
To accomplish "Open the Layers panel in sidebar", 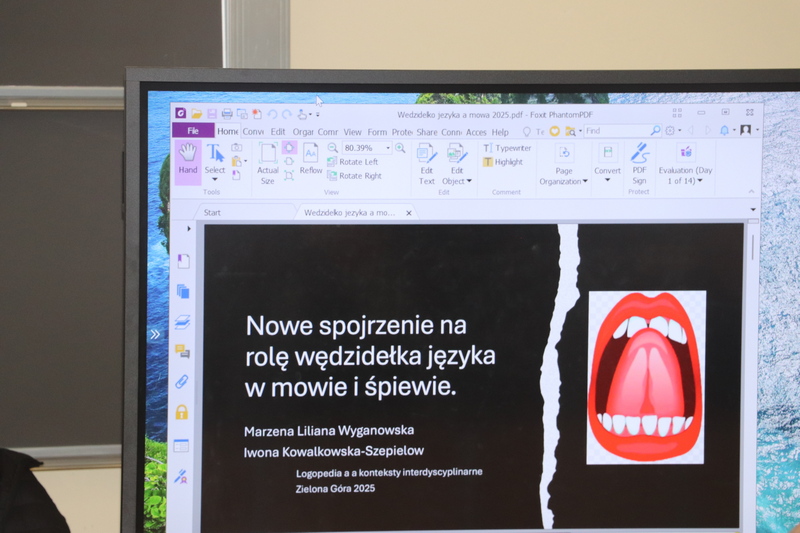I will pos(182,321).
